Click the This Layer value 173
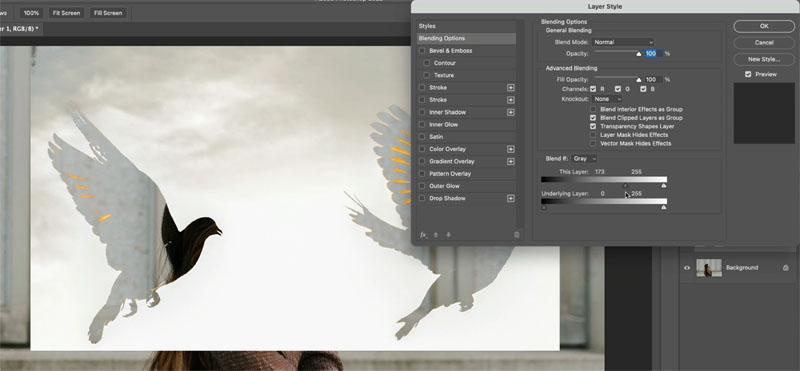 click(599, 172)
